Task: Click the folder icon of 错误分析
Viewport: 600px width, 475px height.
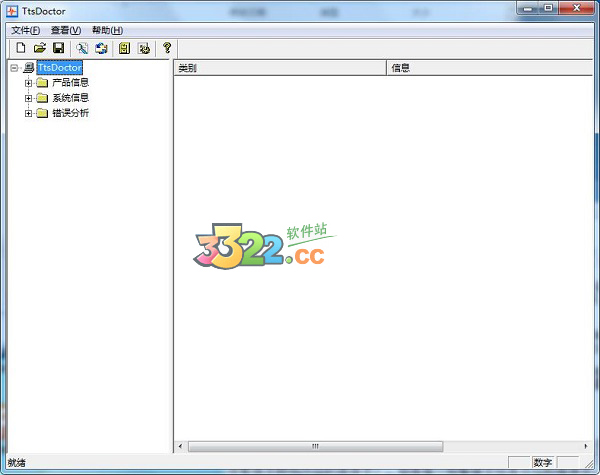Action: coord(42,113)
